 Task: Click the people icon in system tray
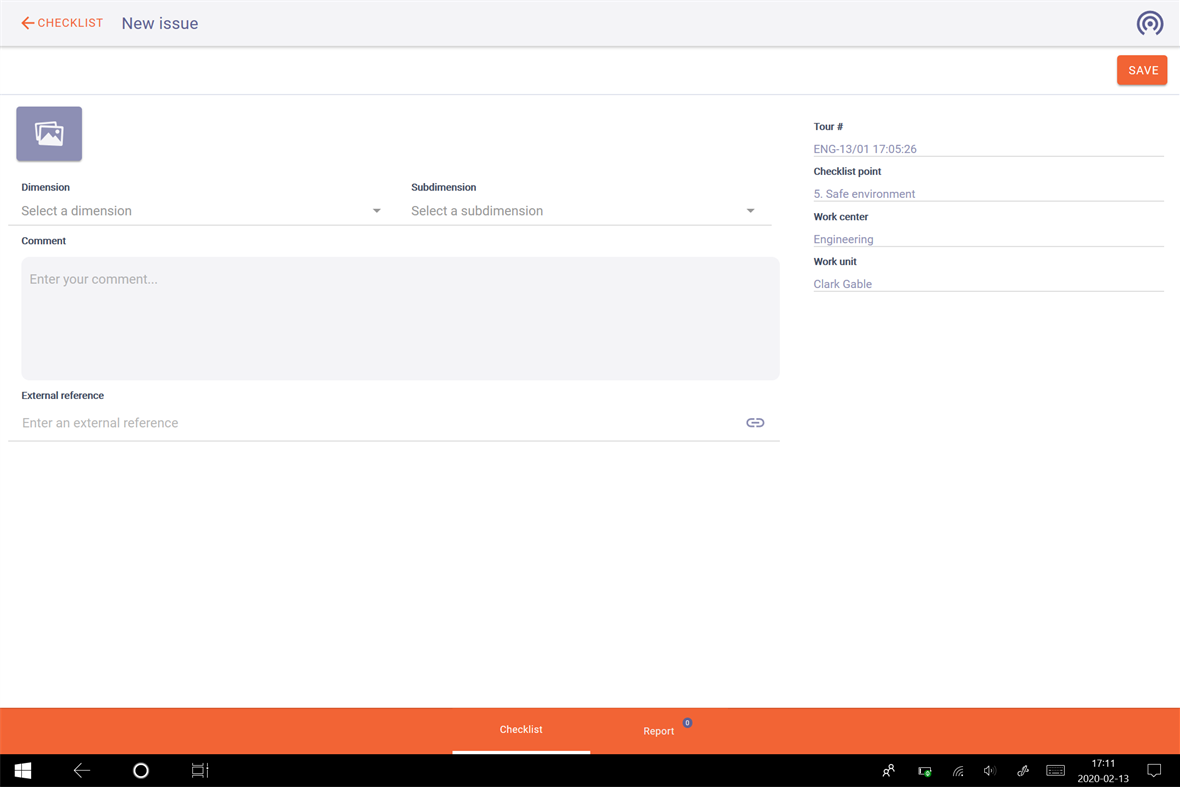(x=888, y=770)
